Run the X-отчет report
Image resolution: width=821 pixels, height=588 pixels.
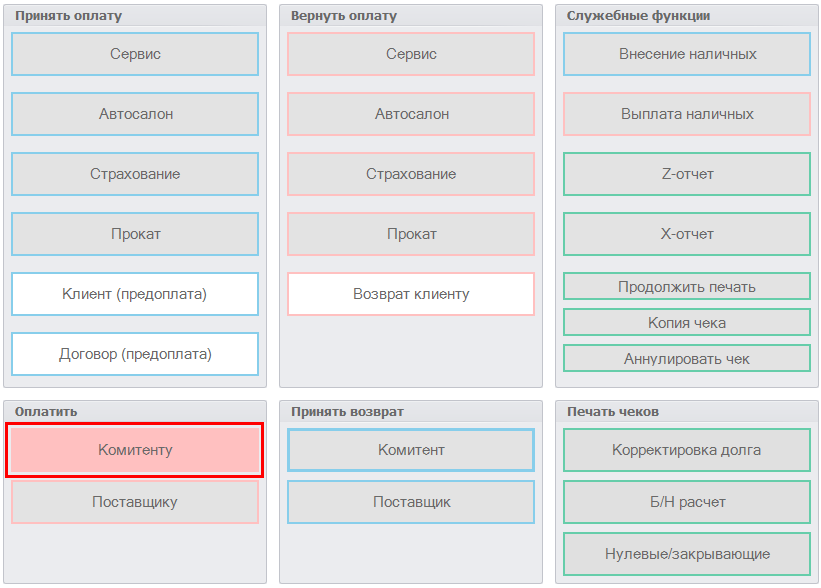tap(687, 234)
